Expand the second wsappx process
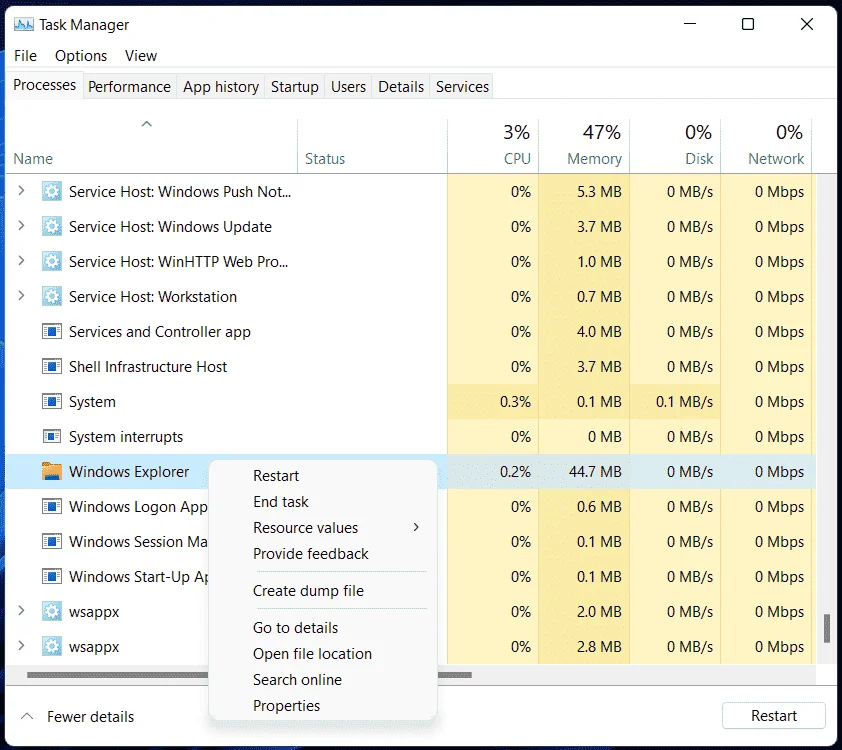 coord(21,645)
